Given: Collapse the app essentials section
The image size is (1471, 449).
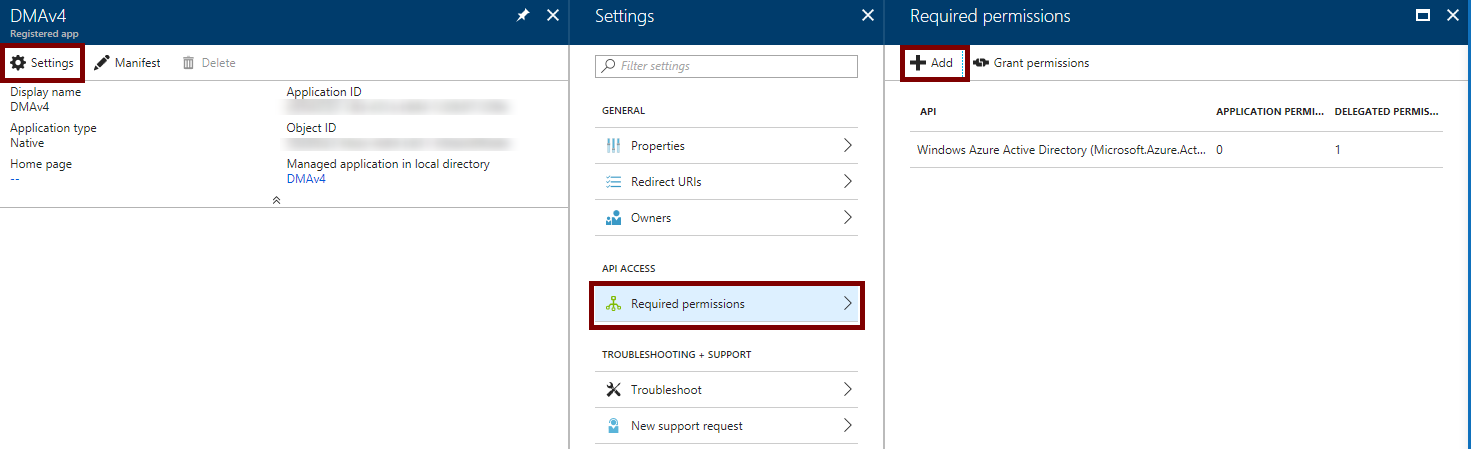Looking at the screenshot, I should [277, 200].
